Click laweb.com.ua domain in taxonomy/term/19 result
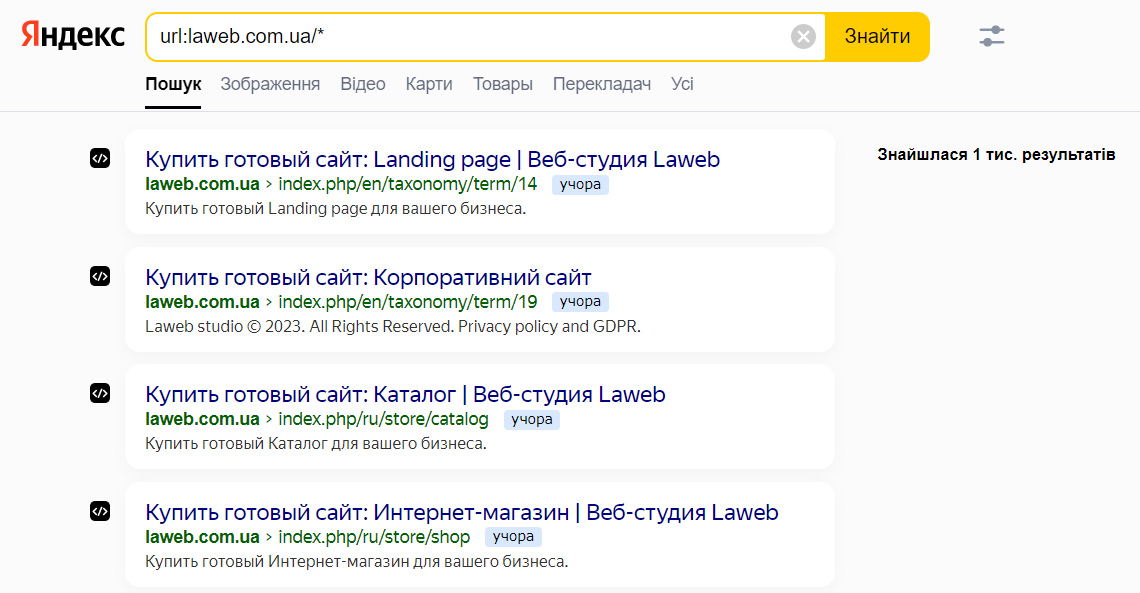Screen dimensions: 1140x593 click(x=202, y=302)
